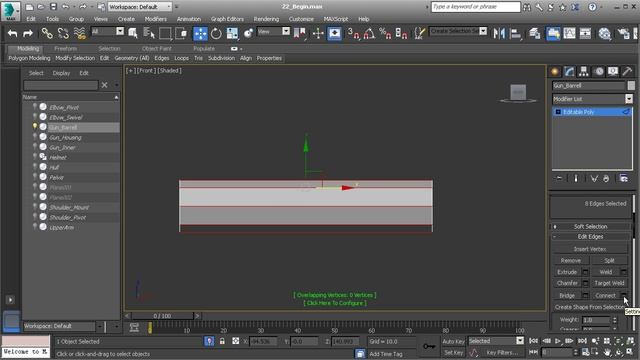Viewport: 640px width, 360px height.
Task: Open the Display command panel tab
Action: (613, 71)
